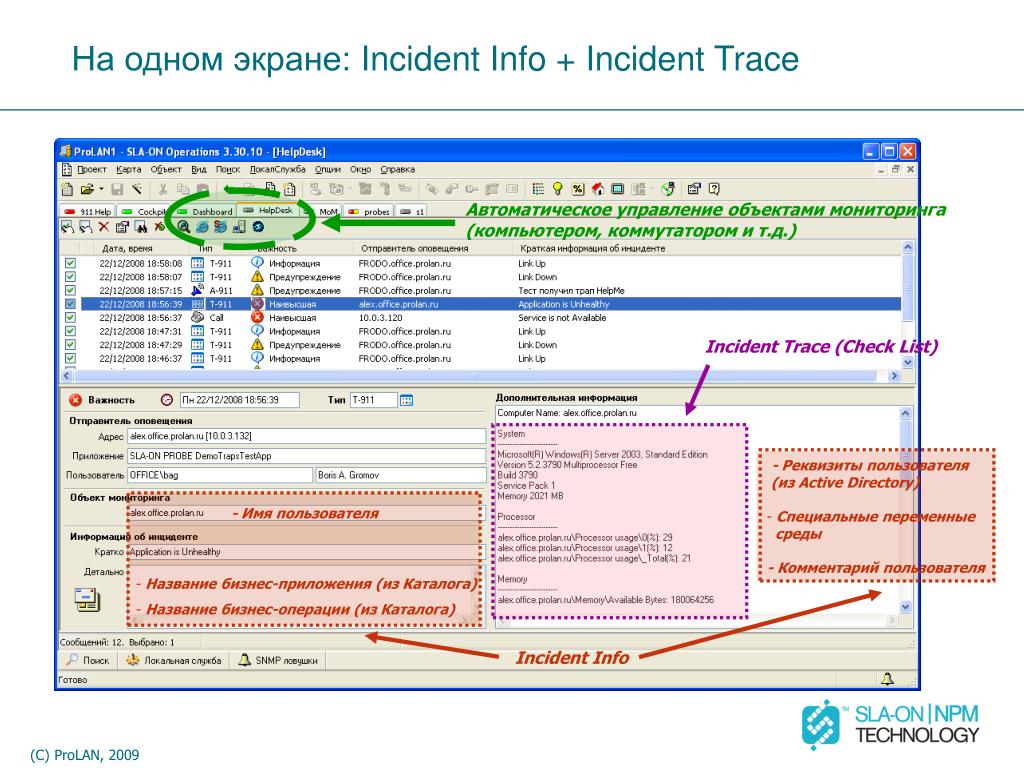Viewport: 1024px width, 768px height.
Task: Click the open folder toolbar icon
Action: pos(87,189)
